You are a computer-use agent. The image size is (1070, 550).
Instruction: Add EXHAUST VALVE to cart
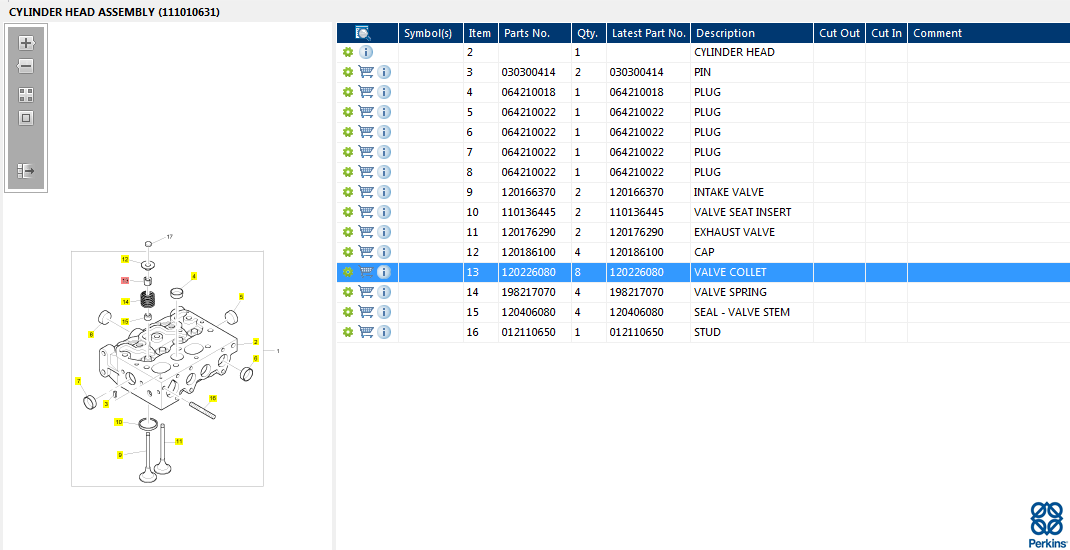[366, 232]
